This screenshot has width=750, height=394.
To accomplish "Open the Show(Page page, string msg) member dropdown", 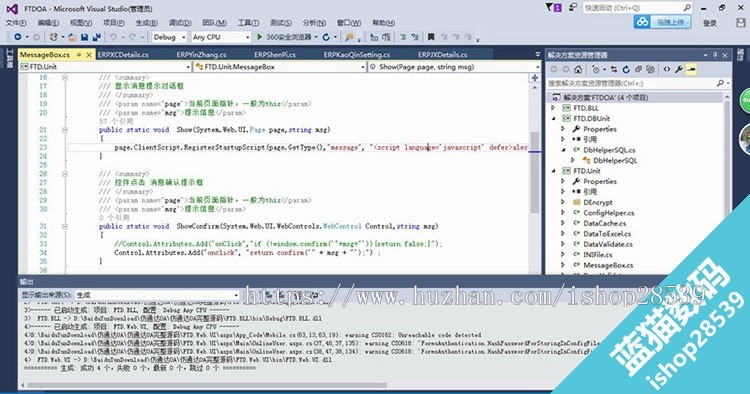I will (454, 67).
